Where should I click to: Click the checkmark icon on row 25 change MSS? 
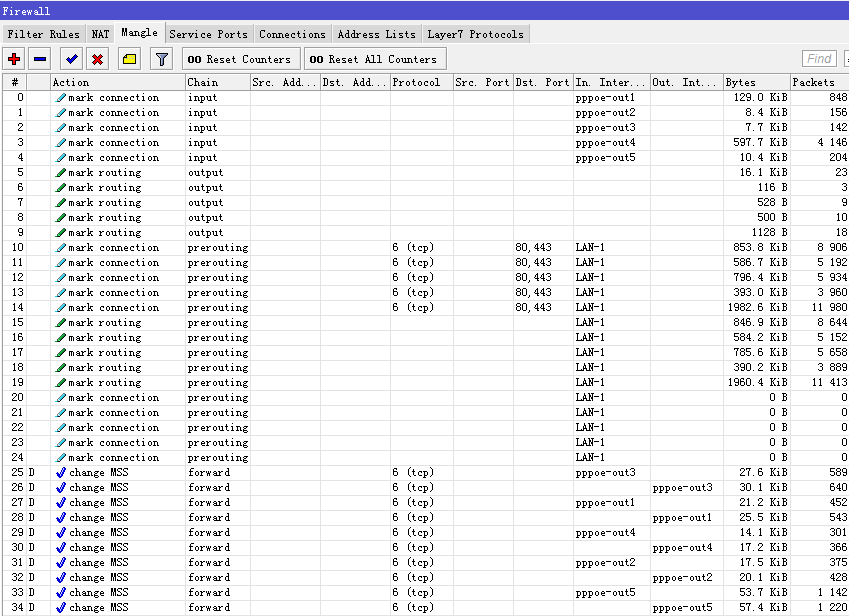pos(61,473)
